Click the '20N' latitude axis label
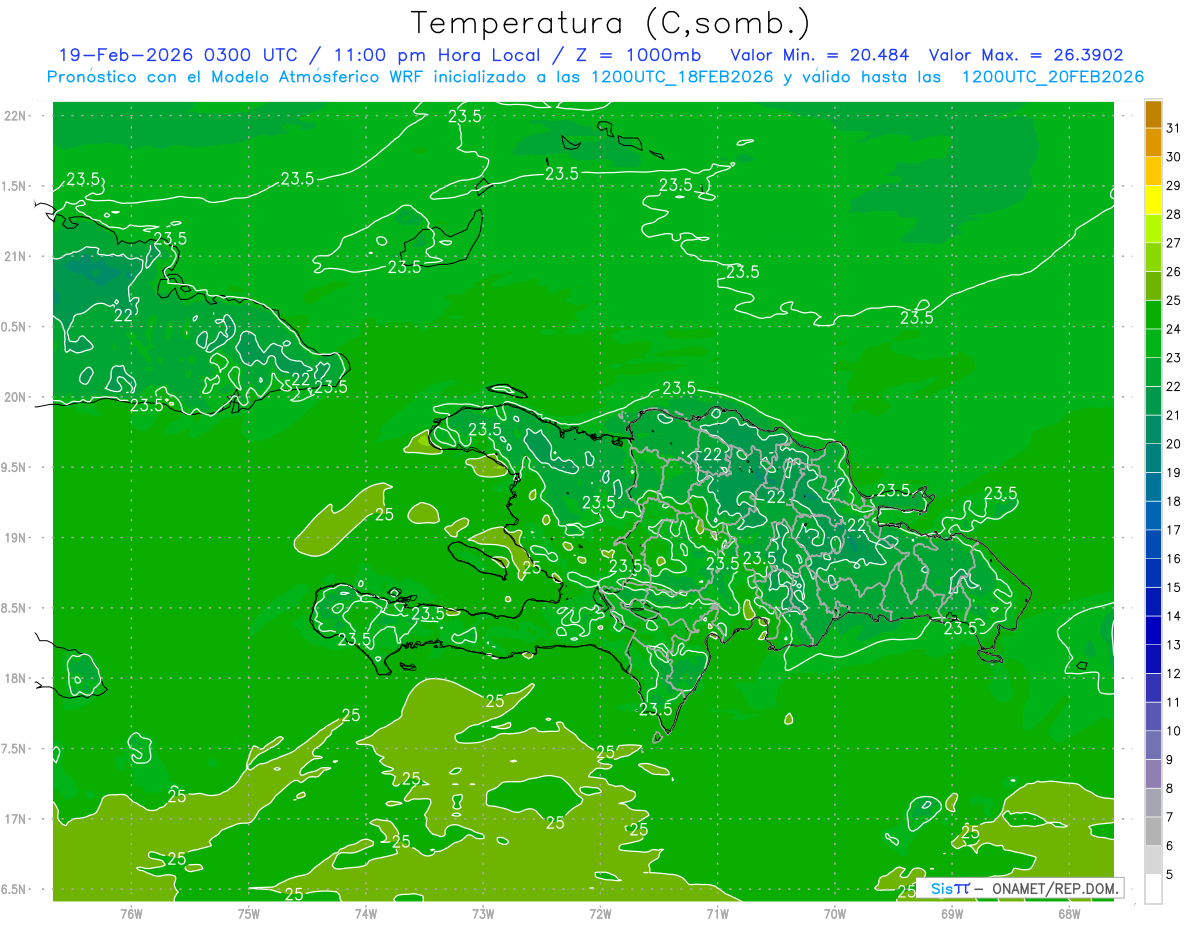Viewport: 1200px width, 927px height. pos(16,397)
